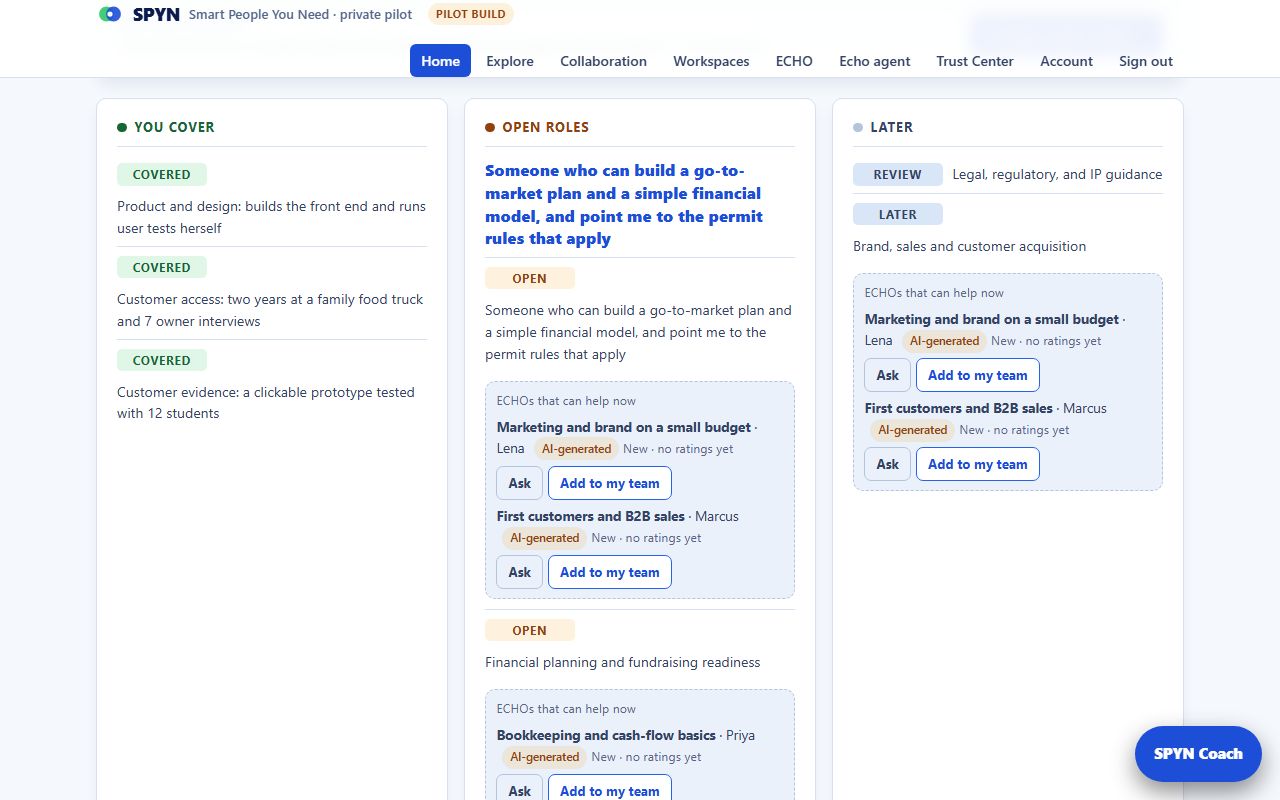
Task: Click AI-generated tag beside Lena in Later column
Action: pos(944,341)
